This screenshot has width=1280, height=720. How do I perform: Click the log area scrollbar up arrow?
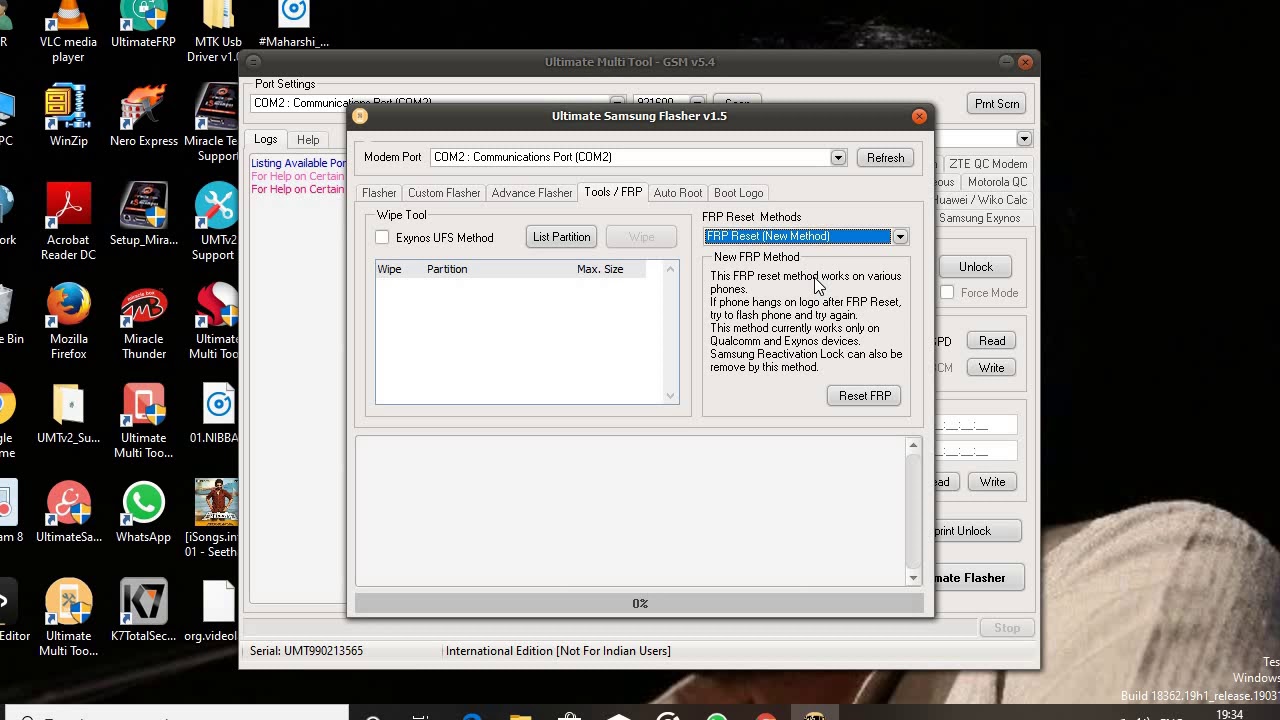[913, 444]
